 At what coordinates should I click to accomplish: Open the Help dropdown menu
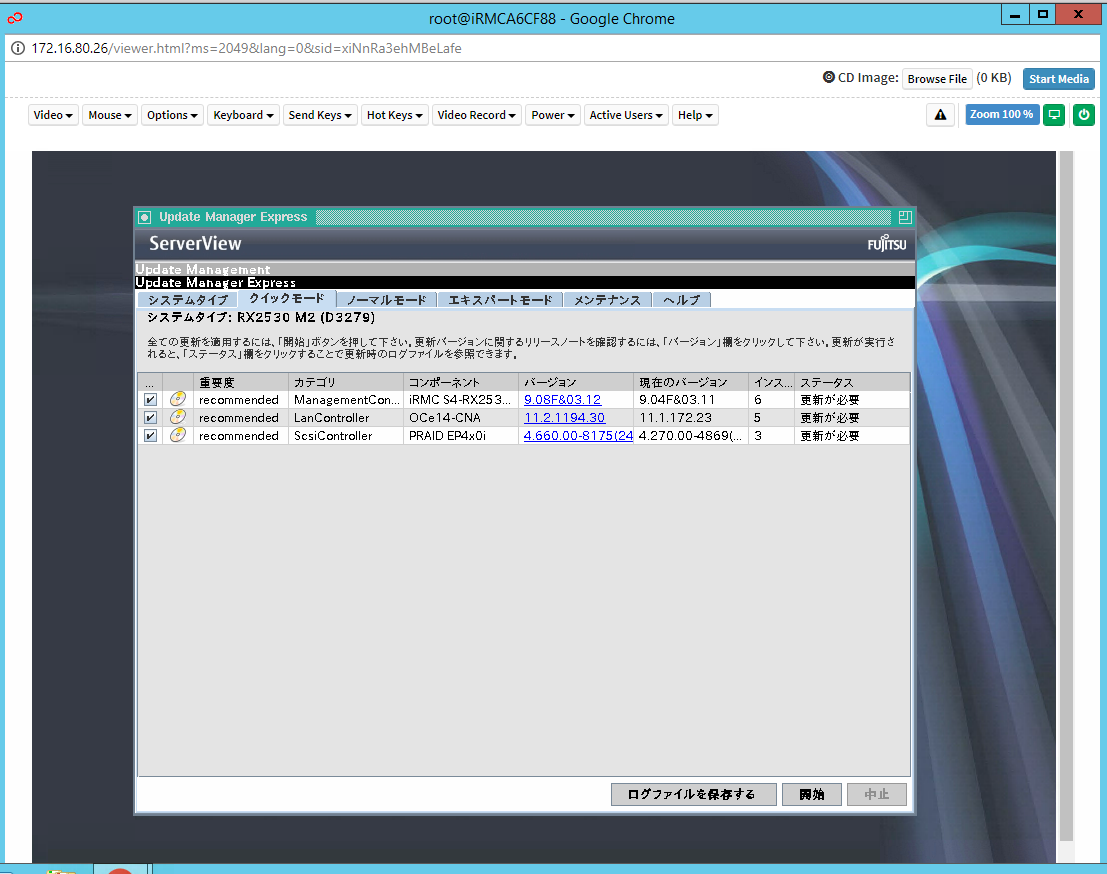695,115
